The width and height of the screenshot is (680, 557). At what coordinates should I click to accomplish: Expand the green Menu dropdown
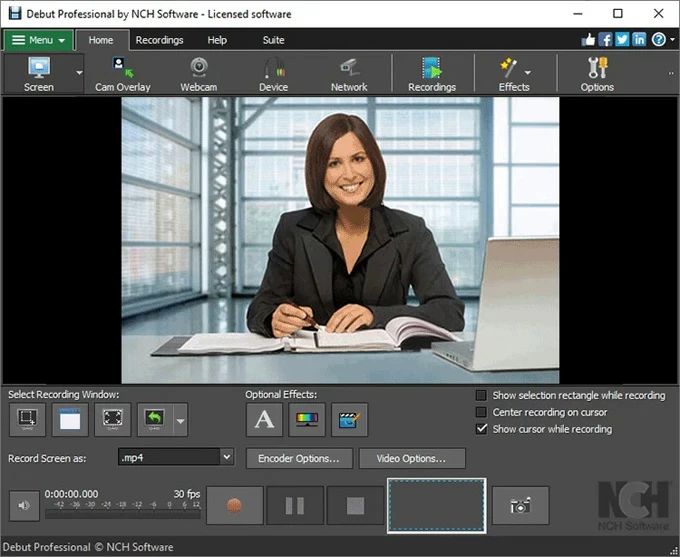[39, 40]
